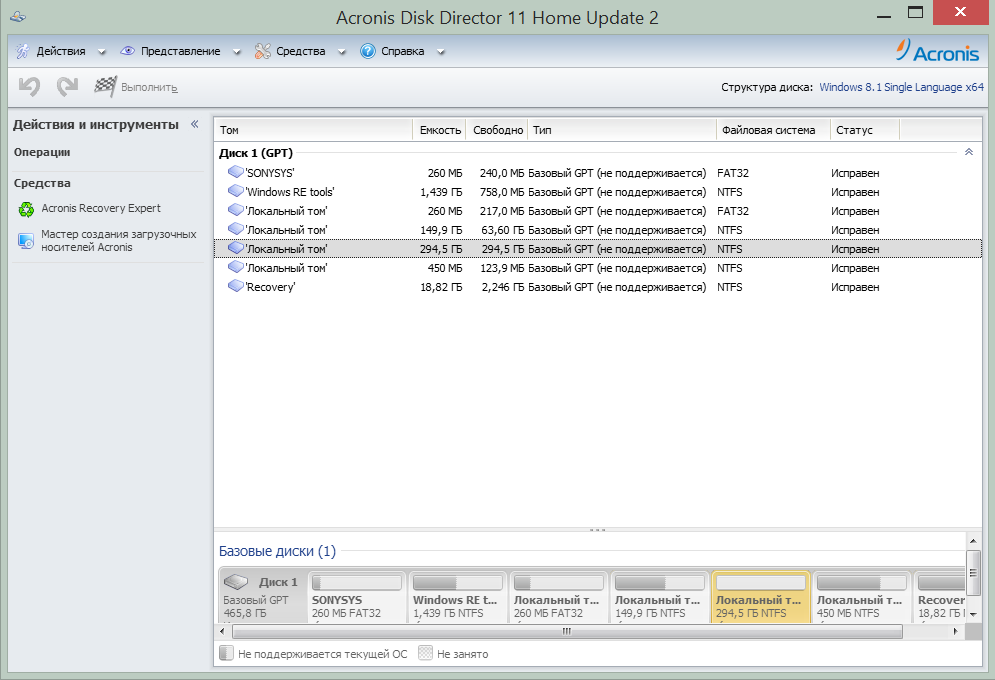
Task: Click horizontal scrollbar right arrow in disk map
Action: tap(956, 631)
